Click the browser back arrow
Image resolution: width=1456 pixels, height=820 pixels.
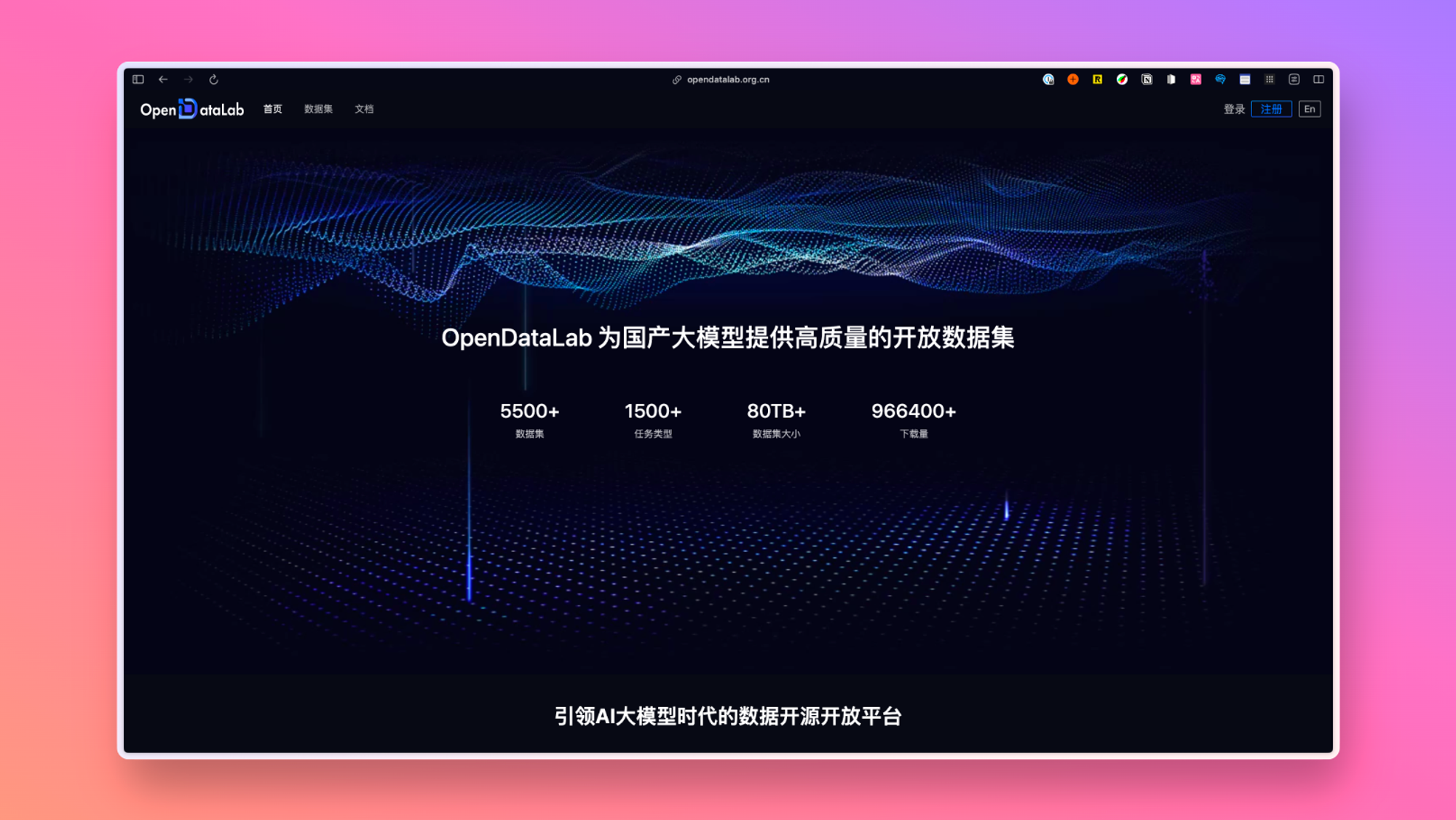(163, 79)
